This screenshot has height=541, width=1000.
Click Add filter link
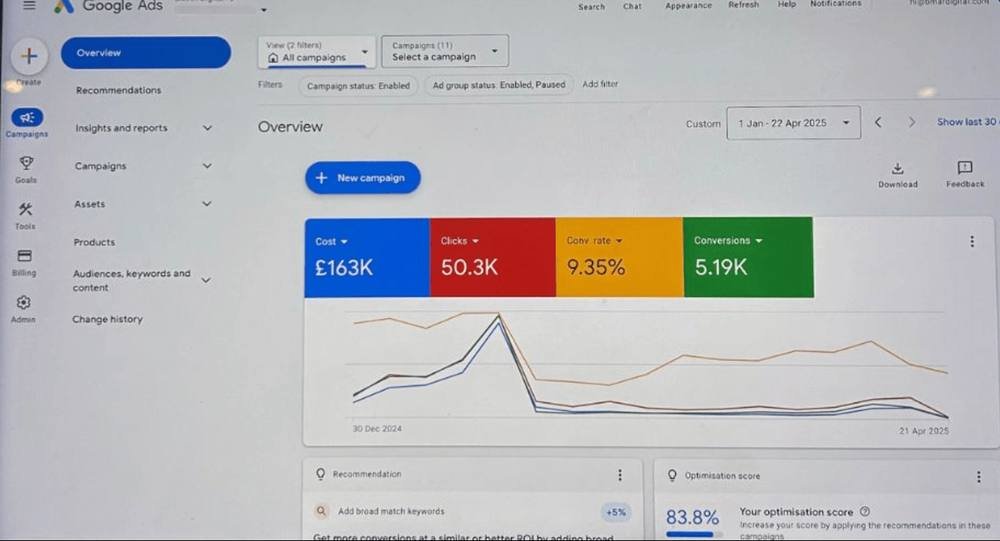600,84
